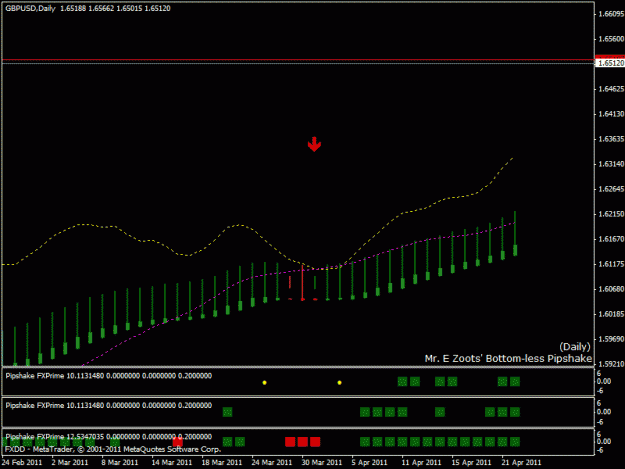Click the (Daily) timeframe label
Screen dimensions: 625x469
(575, 347)
